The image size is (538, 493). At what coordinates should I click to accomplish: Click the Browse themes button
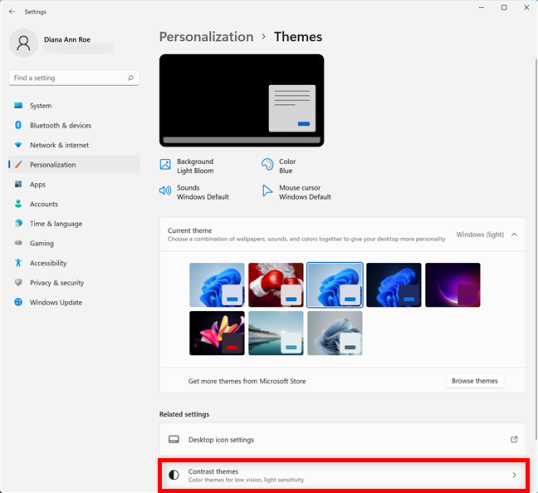click(x=475, y=381)
